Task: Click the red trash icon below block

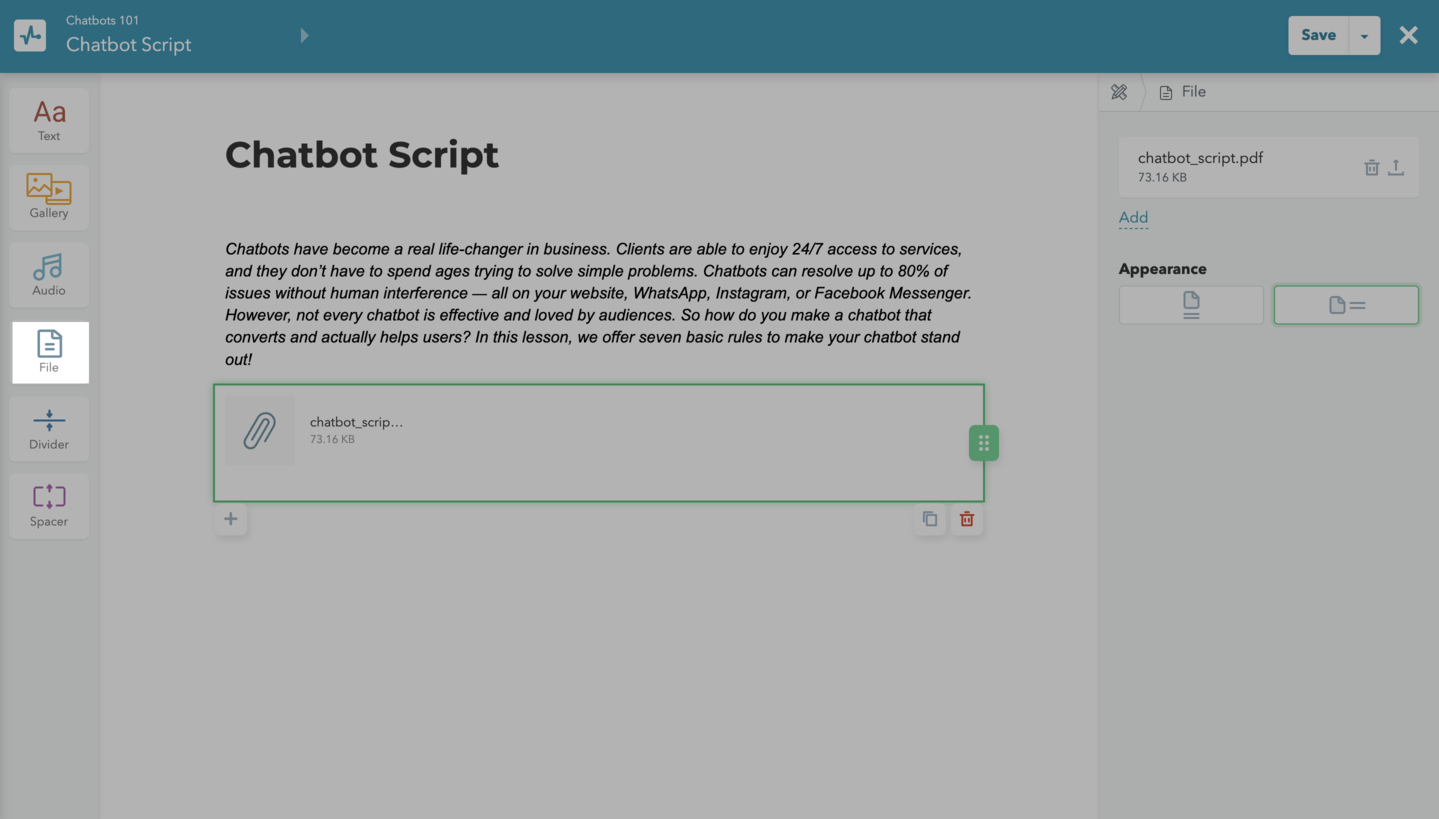Action: (x=966, y=519)
